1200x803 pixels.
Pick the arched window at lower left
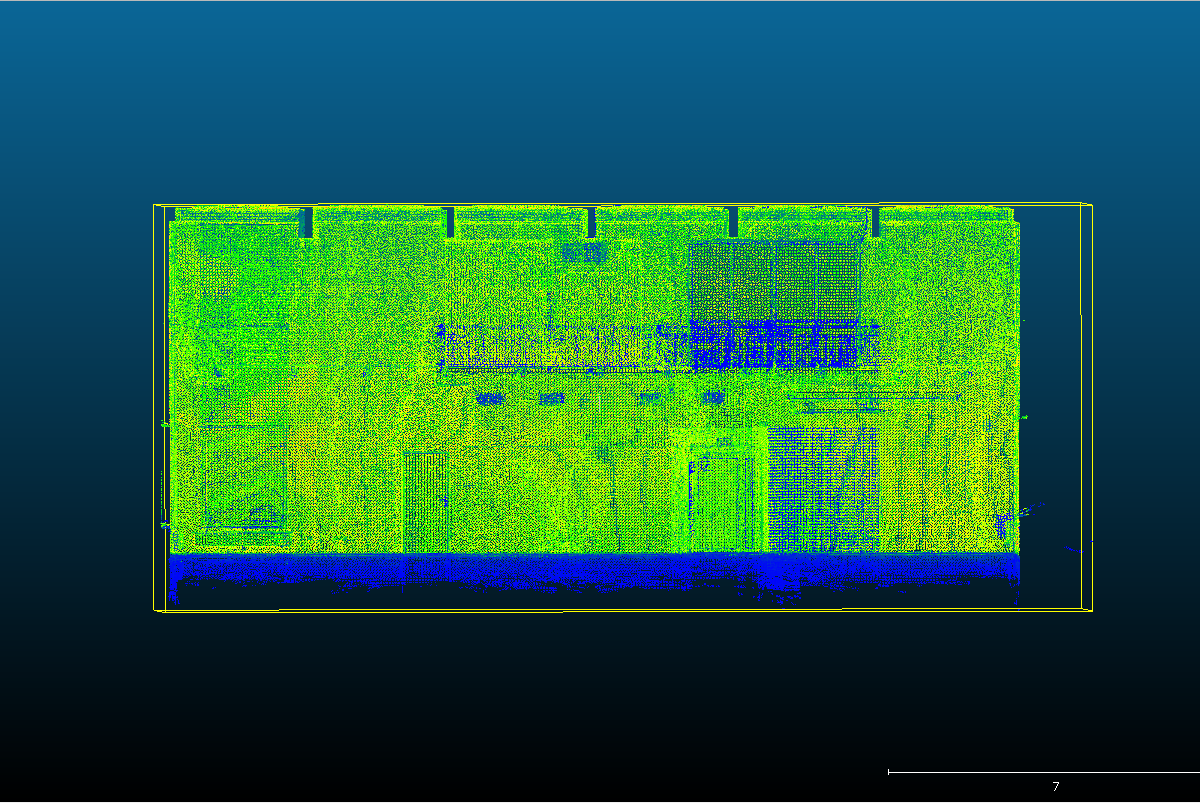[246, 488]
